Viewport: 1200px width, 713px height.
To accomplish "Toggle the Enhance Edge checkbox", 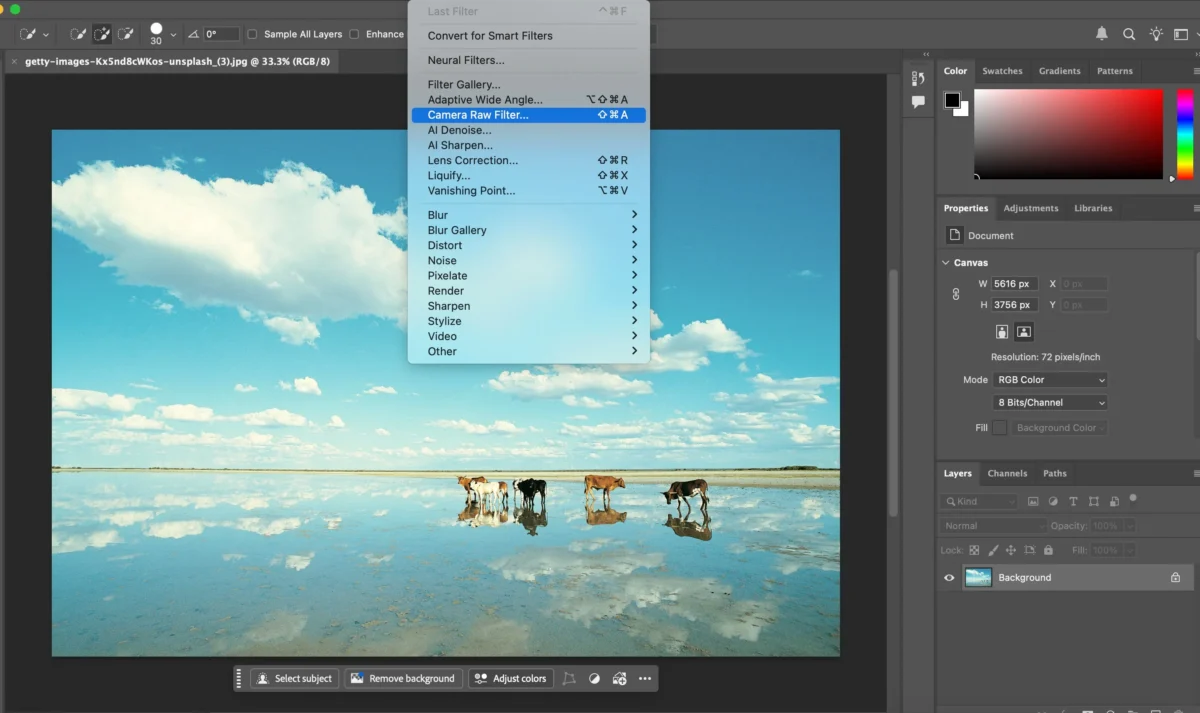I will coord(354,34).
